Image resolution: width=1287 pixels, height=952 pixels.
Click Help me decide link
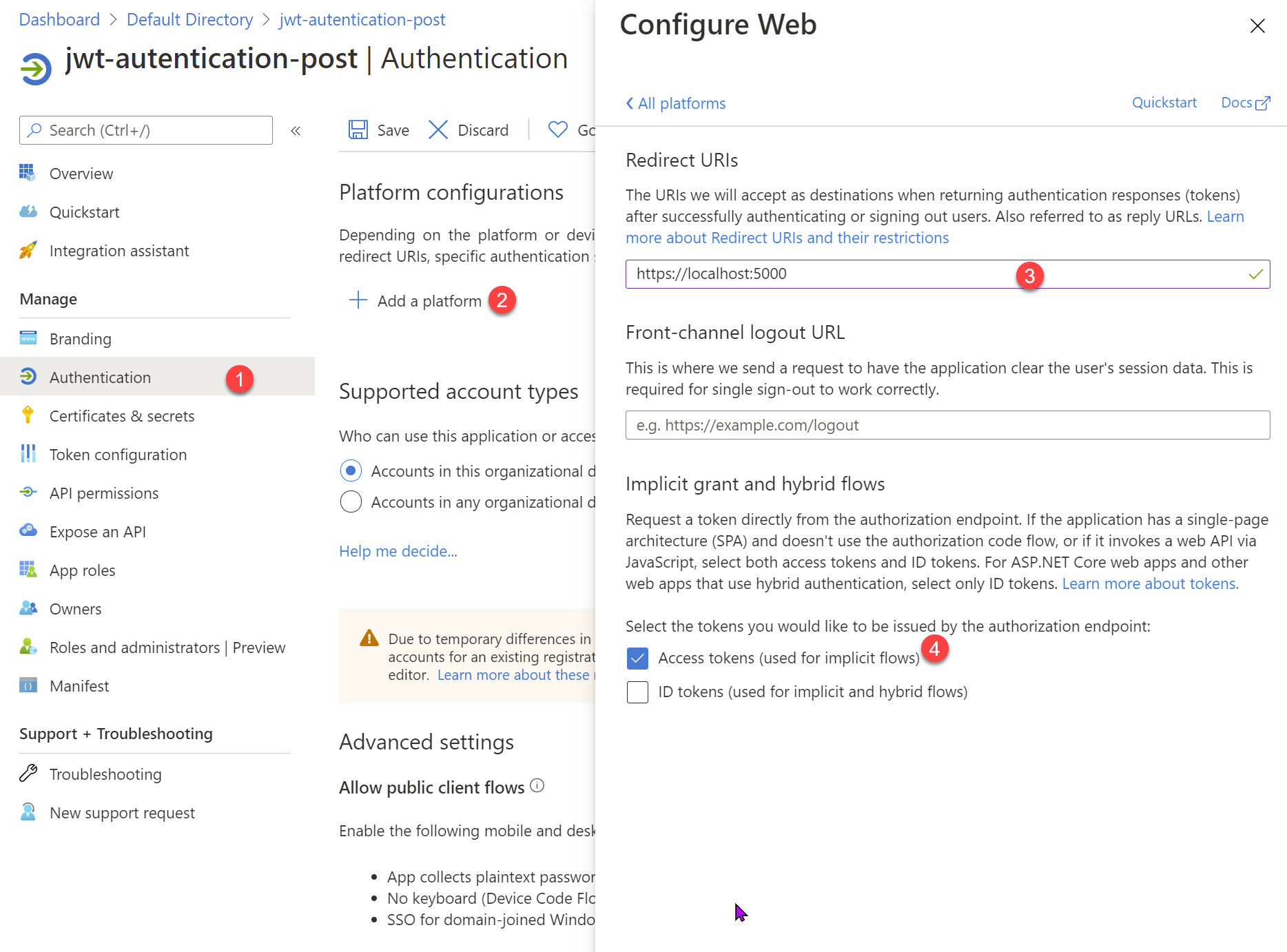[398, 551]
